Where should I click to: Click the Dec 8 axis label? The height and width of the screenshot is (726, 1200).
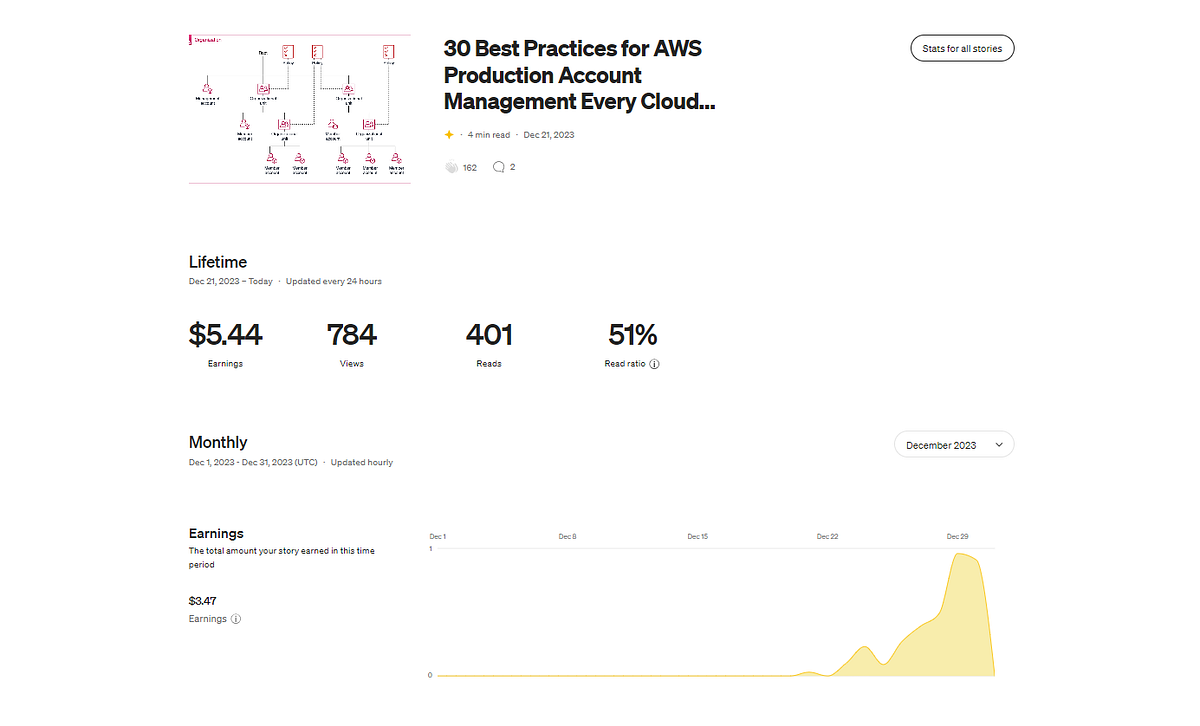(567, 537)
